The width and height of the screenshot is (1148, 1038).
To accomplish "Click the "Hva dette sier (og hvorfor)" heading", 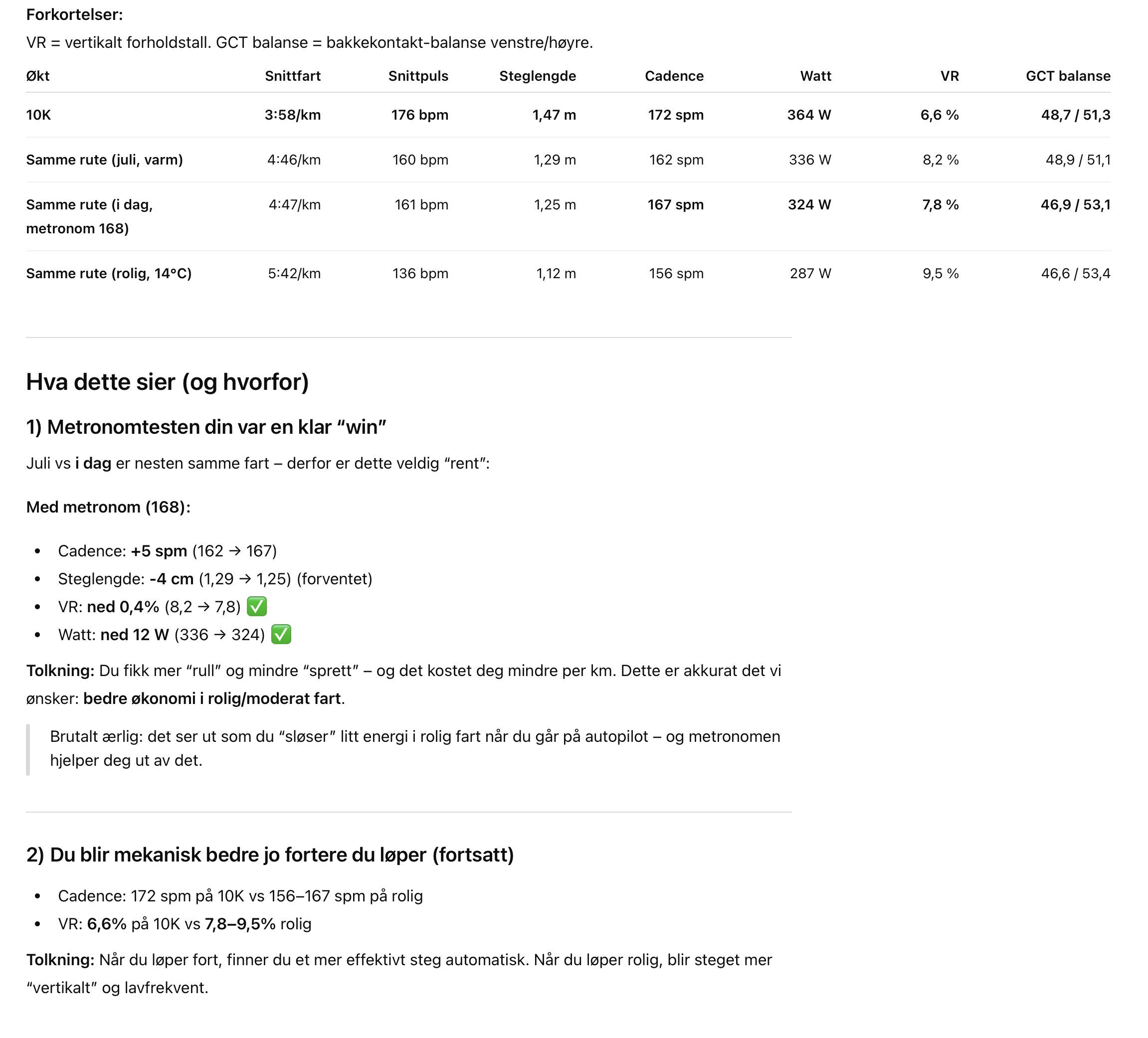I will pyautogui.click(x=168, y=382).
